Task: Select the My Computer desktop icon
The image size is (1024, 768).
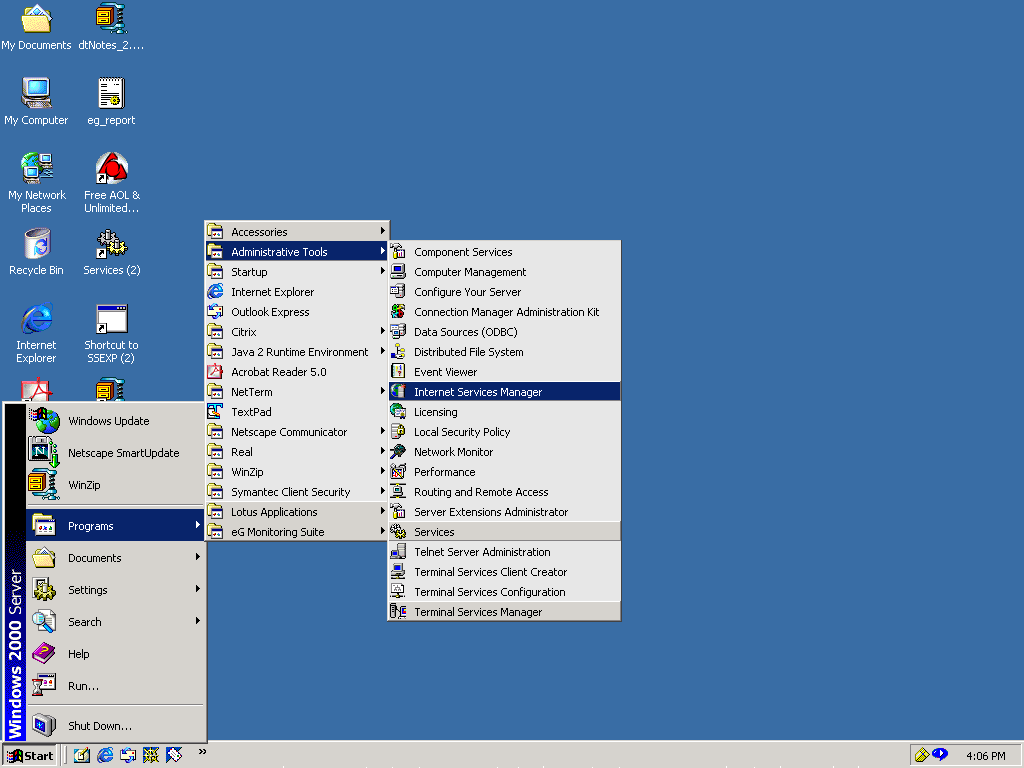Action: pos(36,102)
